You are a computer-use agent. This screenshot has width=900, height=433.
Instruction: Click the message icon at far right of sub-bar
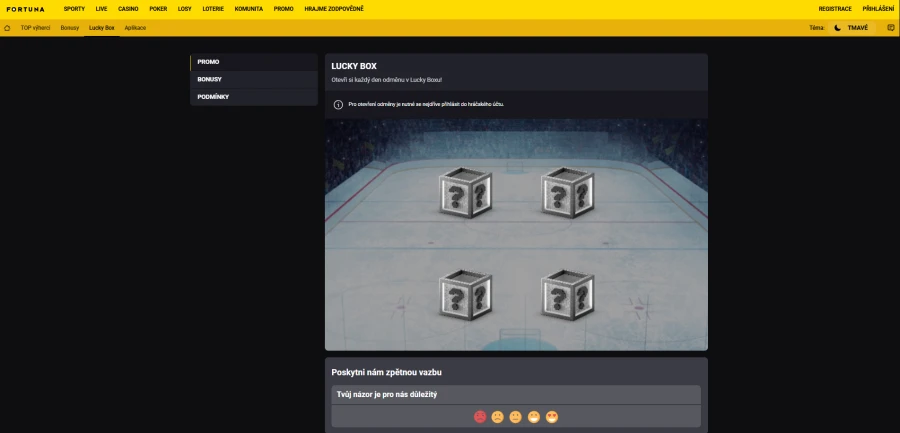(891, 28)
